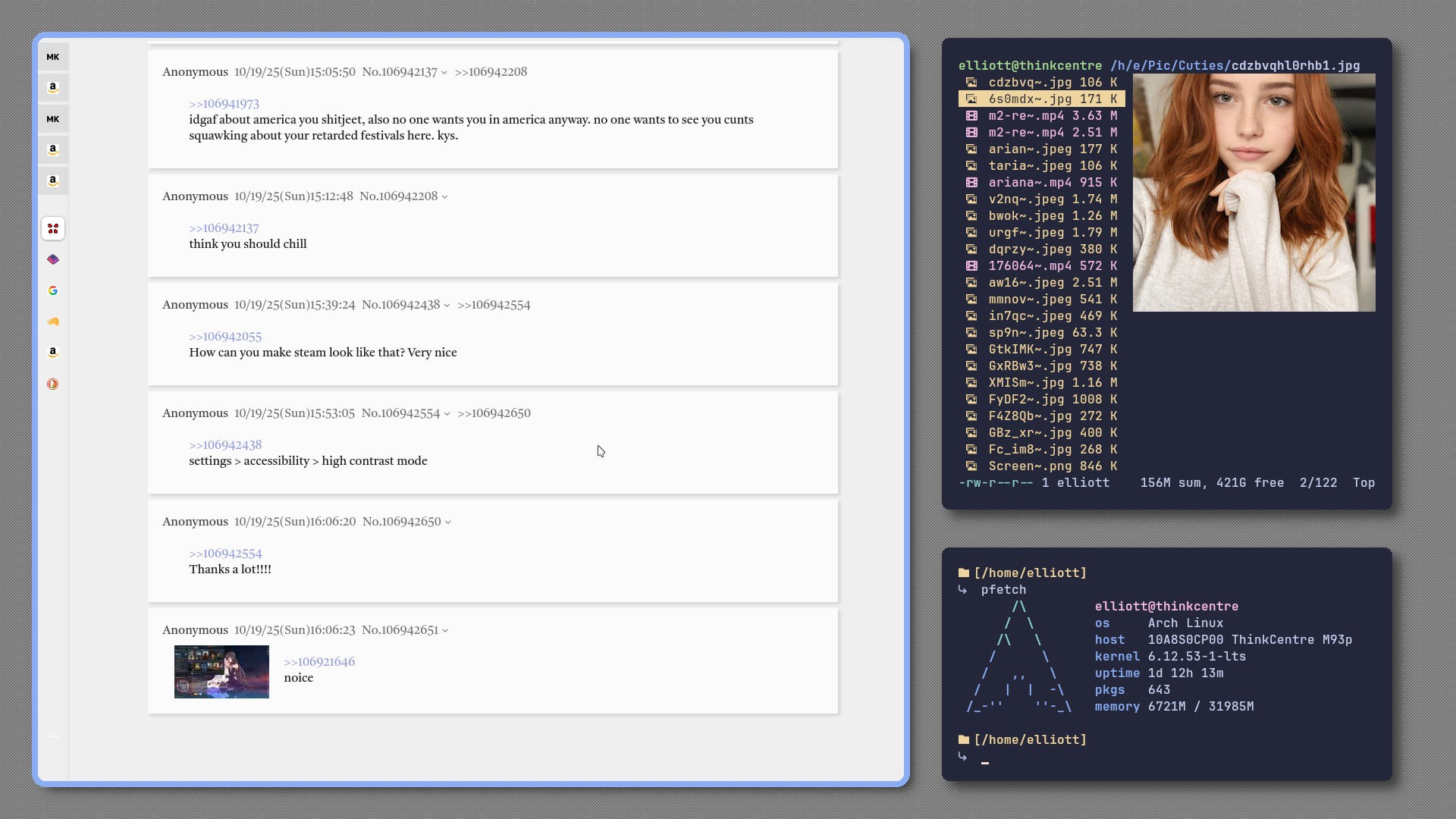The width and height of the screenshot is (1456, 819).
Task: Open the topmost Amazon pinned tab
Action: tap(52, 87)
